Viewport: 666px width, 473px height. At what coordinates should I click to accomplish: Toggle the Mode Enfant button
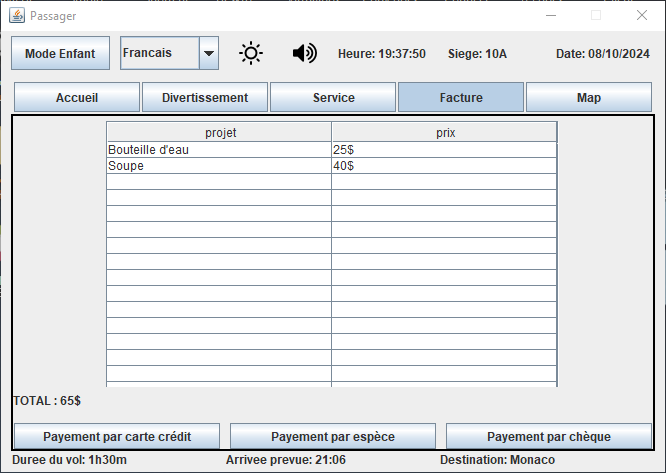60,54
